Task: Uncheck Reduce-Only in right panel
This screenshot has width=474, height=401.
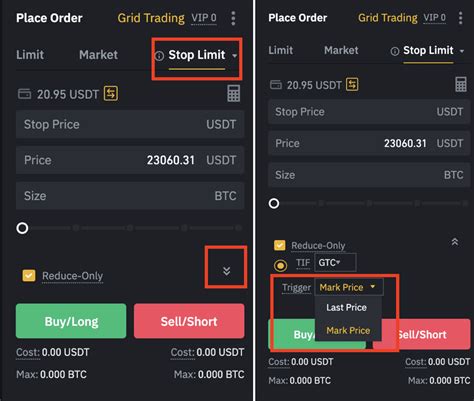Action: coord(279,245)
